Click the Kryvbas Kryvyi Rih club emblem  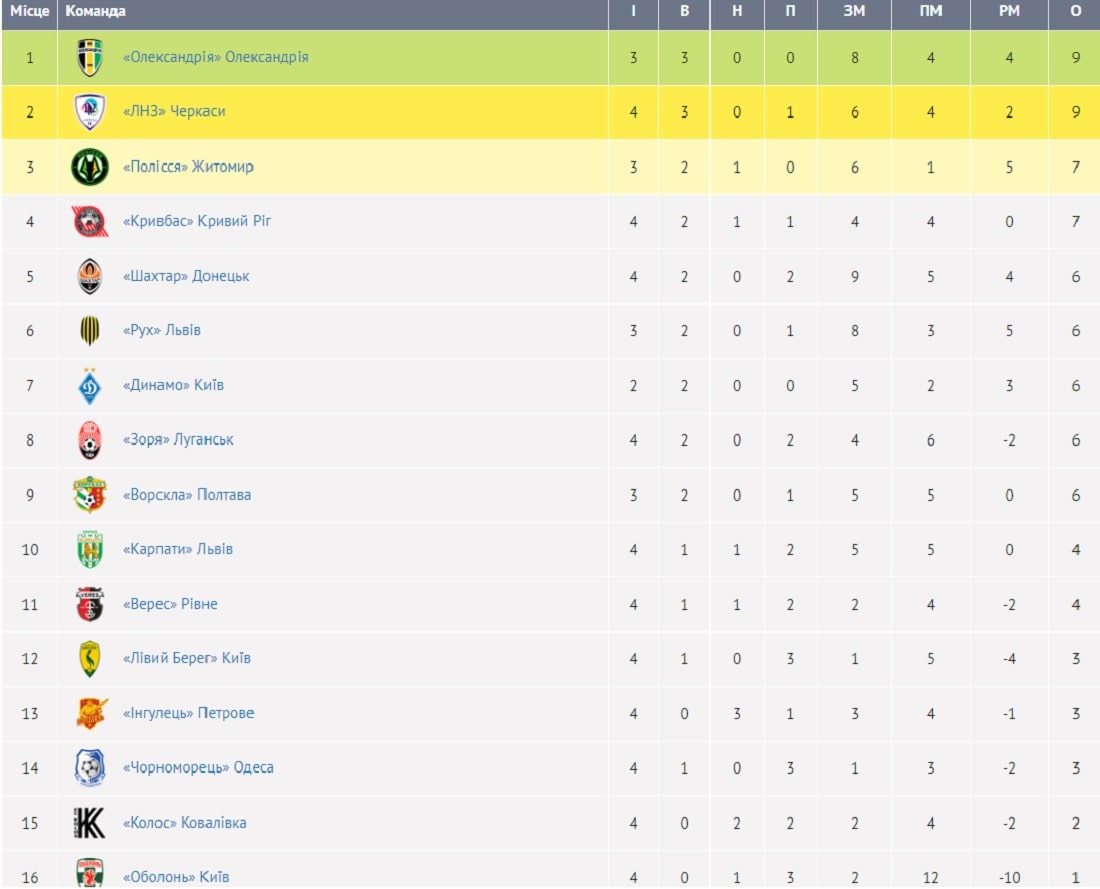pyautogui.click(x=90, y=222)
